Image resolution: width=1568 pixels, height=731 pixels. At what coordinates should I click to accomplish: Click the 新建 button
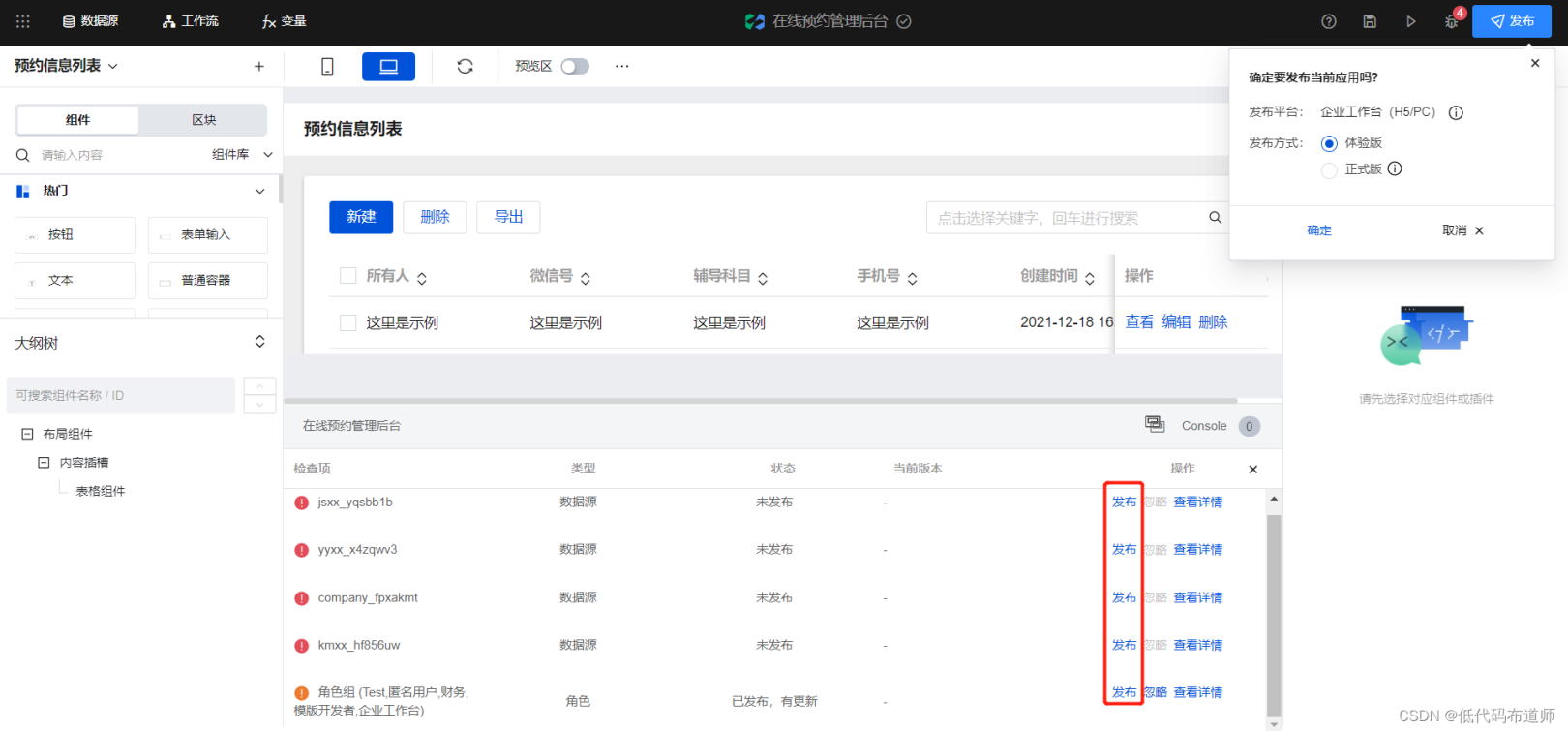pyautogui.click(x=361, y=217)
